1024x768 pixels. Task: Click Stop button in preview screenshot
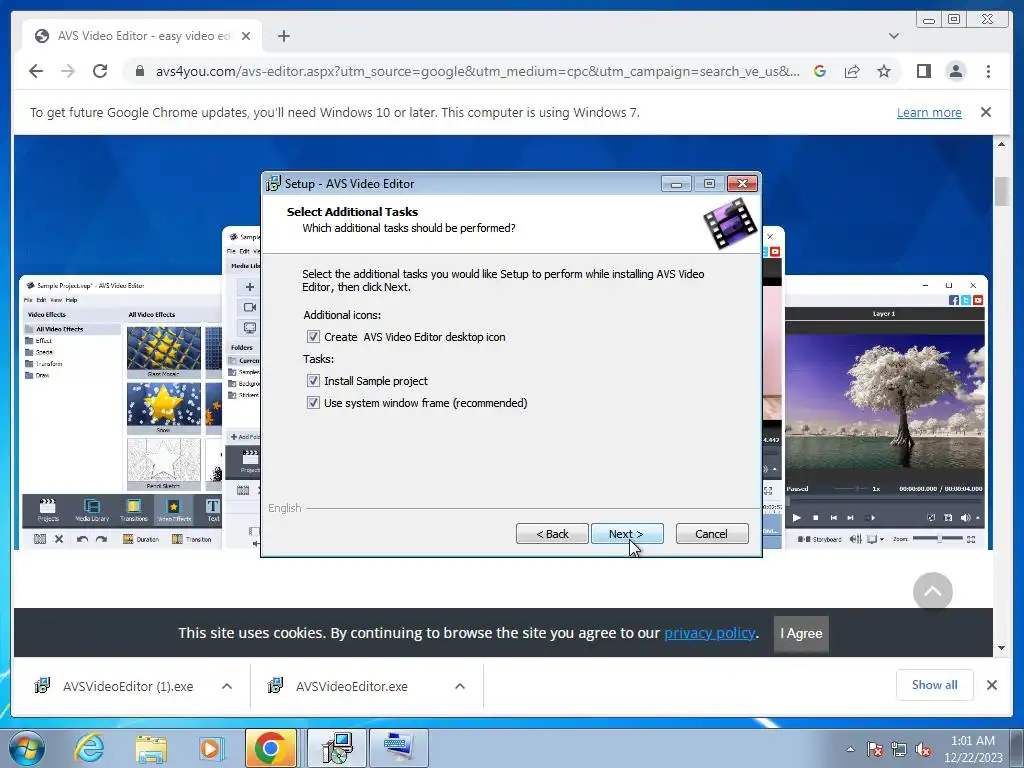815,518
